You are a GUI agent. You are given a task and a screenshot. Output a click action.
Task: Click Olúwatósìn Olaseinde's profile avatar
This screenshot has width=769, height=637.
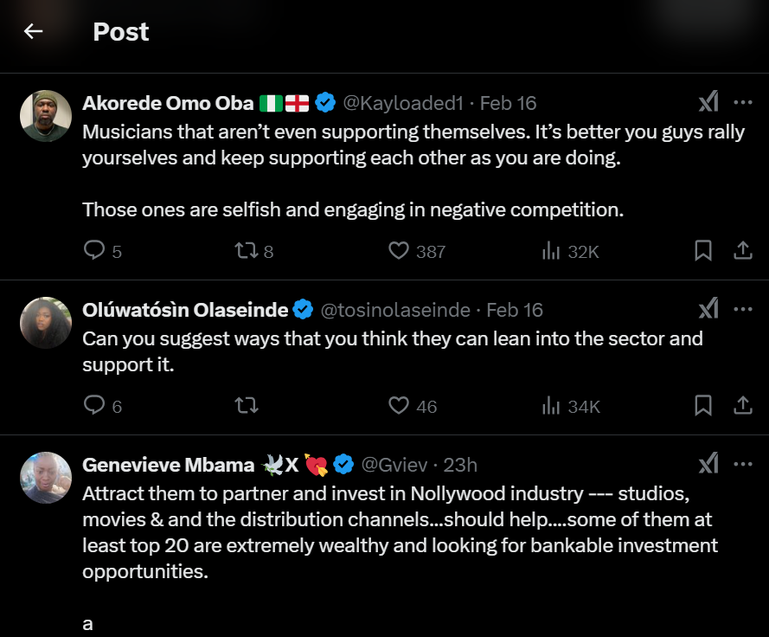pyautogui.click(x=46, y=322)
